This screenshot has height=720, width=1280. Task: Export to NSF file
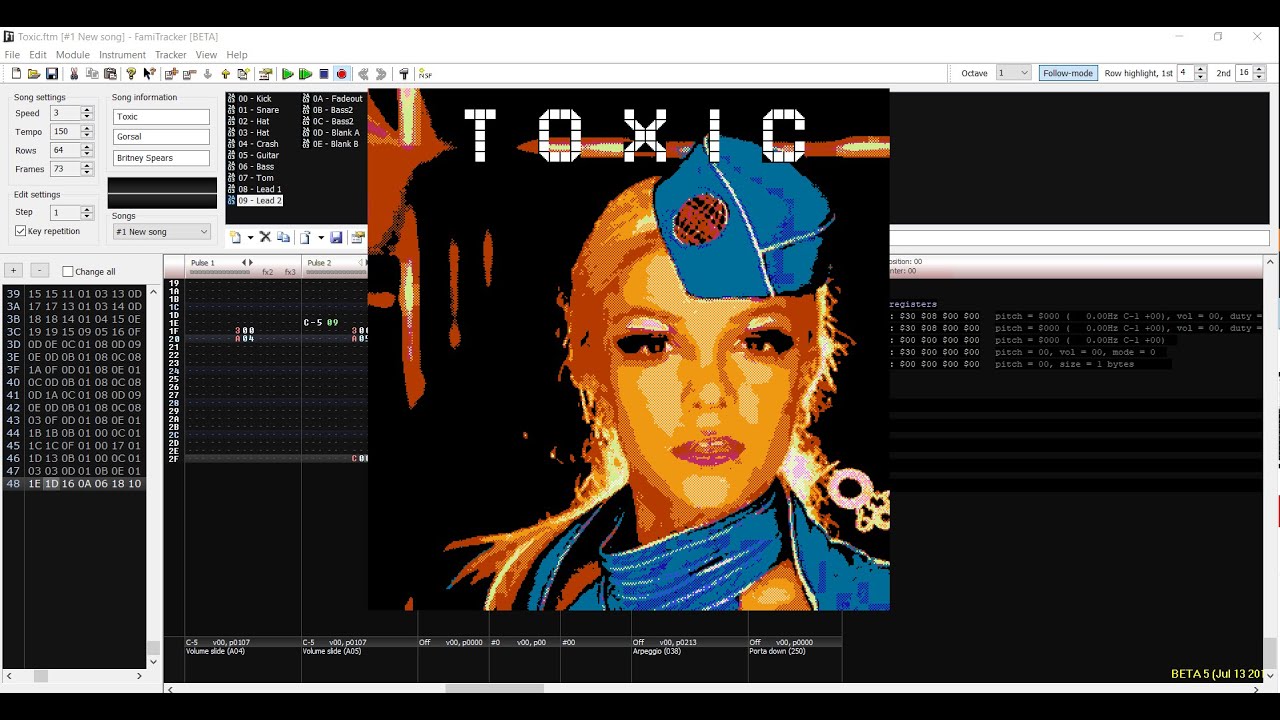pos(425,74)
